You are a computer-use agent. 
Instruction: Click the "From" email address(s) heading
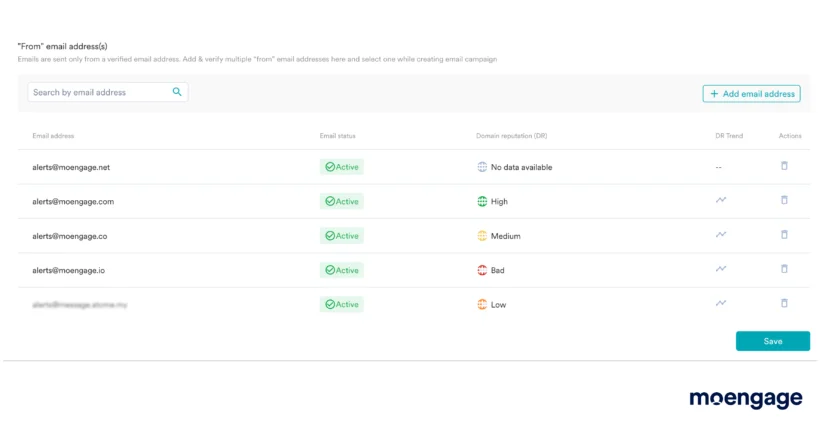[63, 46]
